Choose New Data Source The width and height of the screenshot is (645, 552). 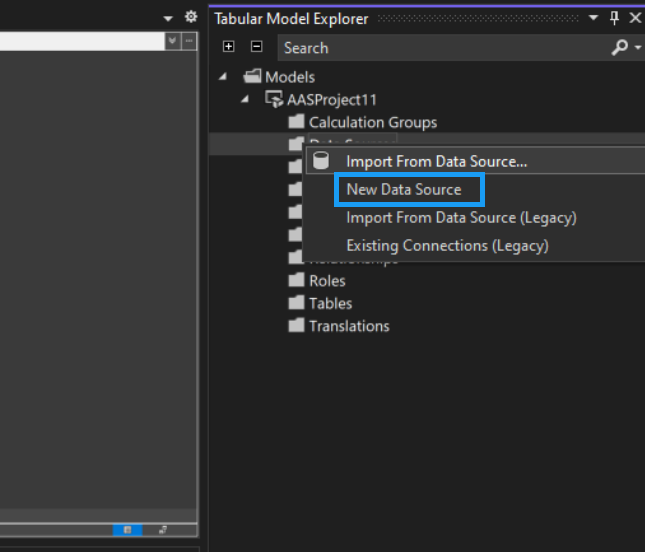(x=404, y=190)
